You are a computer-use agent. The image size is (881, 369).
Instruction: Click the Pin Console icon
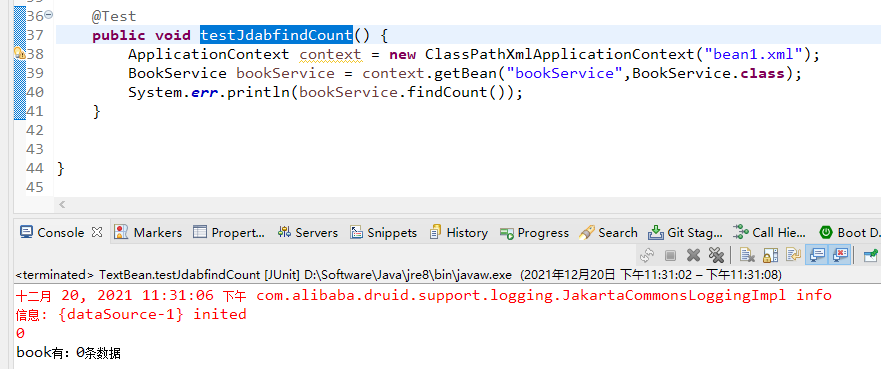coord(870,256)
